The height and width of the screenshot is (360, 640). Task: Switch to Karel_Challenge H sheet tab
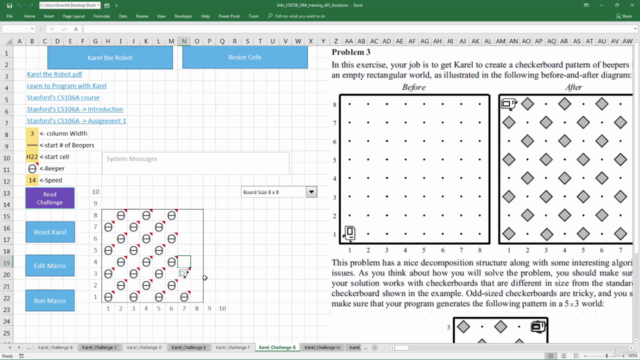(x=322, y=348)
